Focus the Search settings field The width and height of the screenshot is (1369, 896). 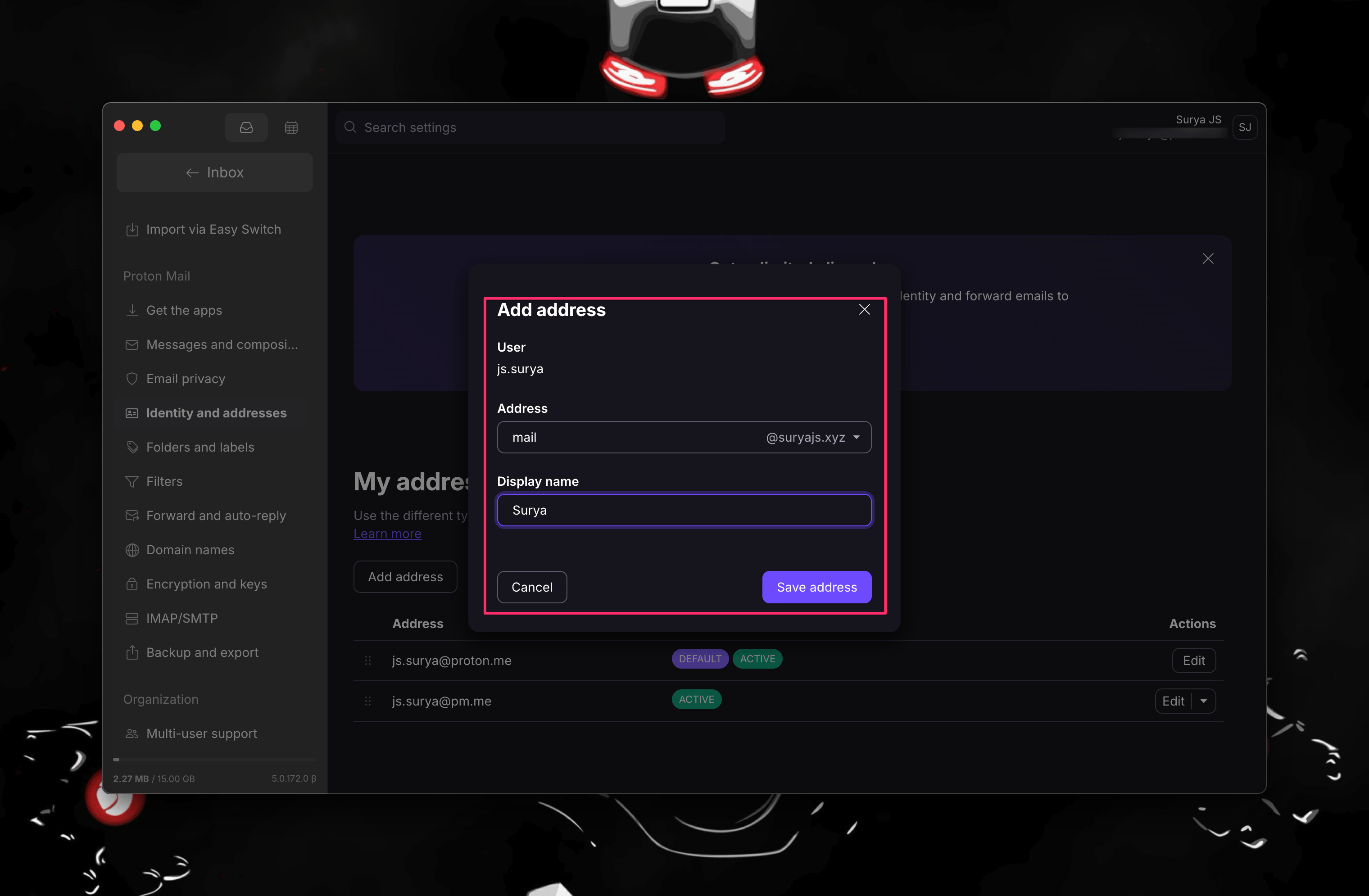(530, 127)
